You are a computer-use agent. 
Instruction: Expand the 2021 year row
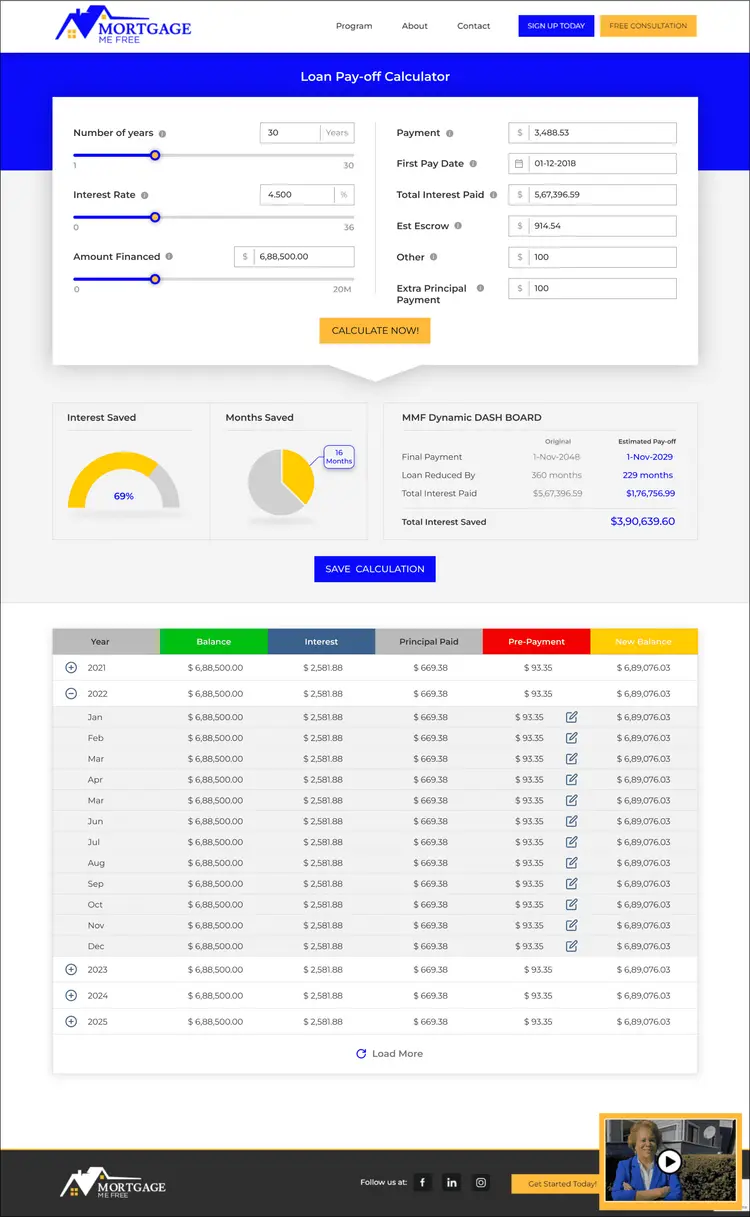click(x=71, y=668)
